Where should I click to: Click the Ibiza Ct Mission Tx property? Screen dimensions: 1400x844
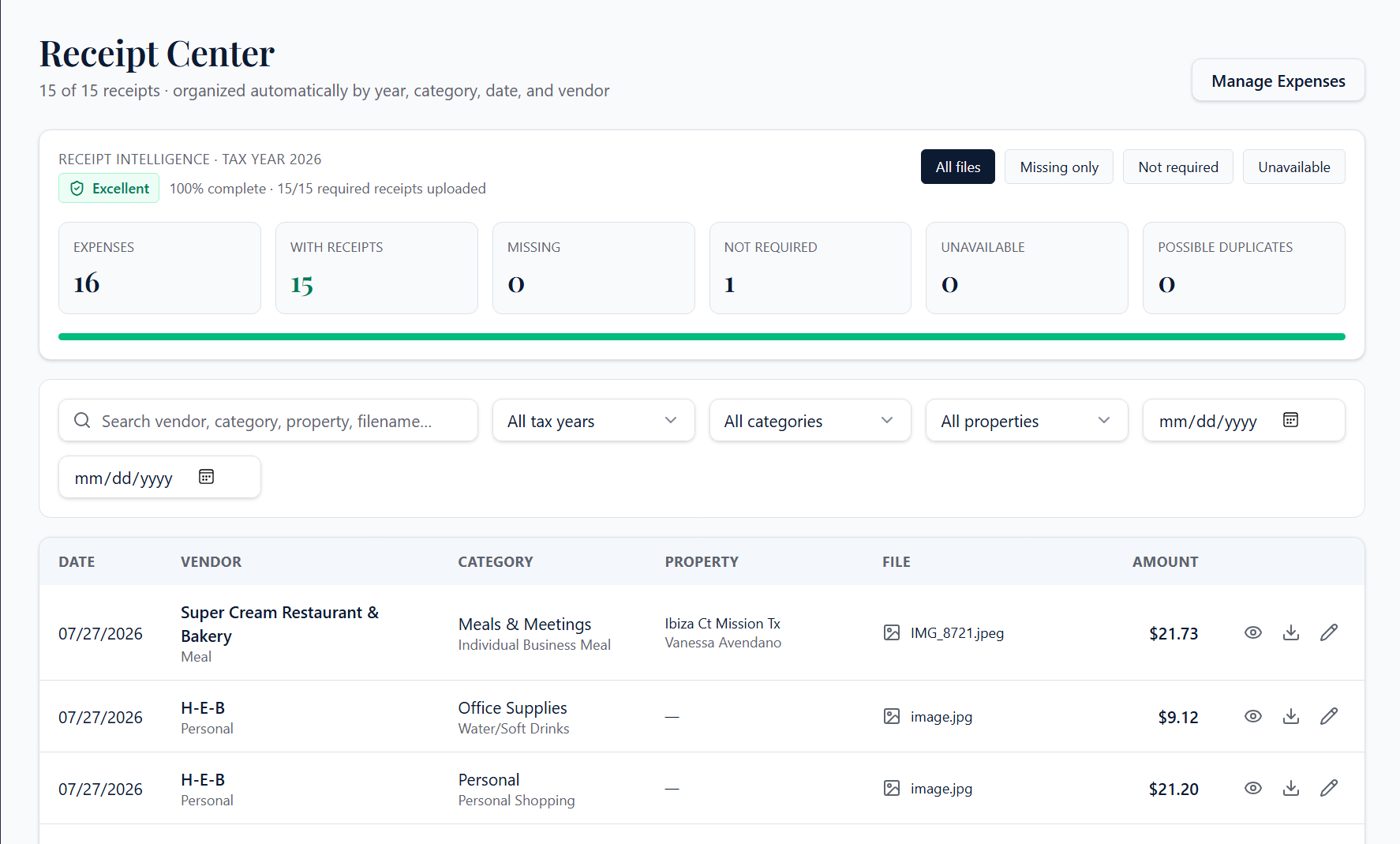click(x=722, y=623)
